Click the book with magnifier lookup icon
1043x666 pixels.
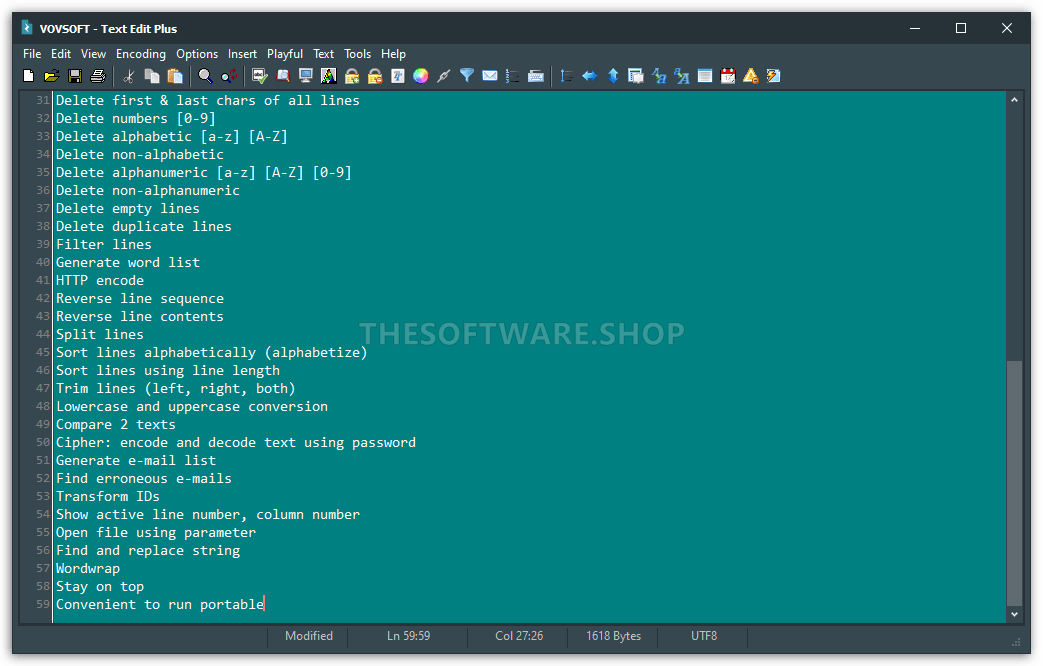tap(283, 76)
